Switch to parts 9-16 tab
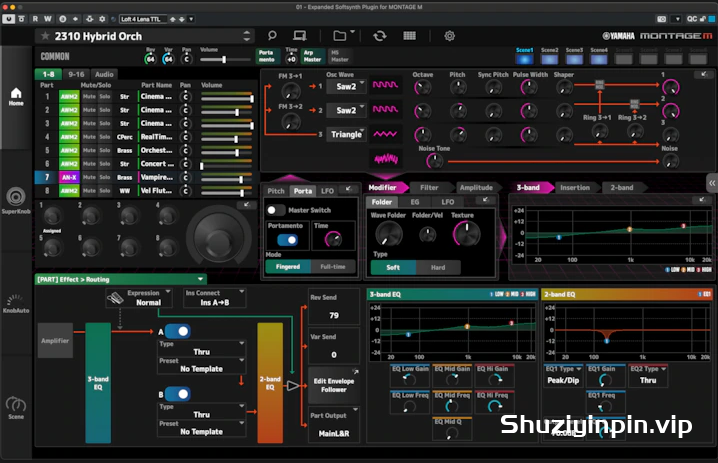The image size is (718, 463). pos(76,74)
